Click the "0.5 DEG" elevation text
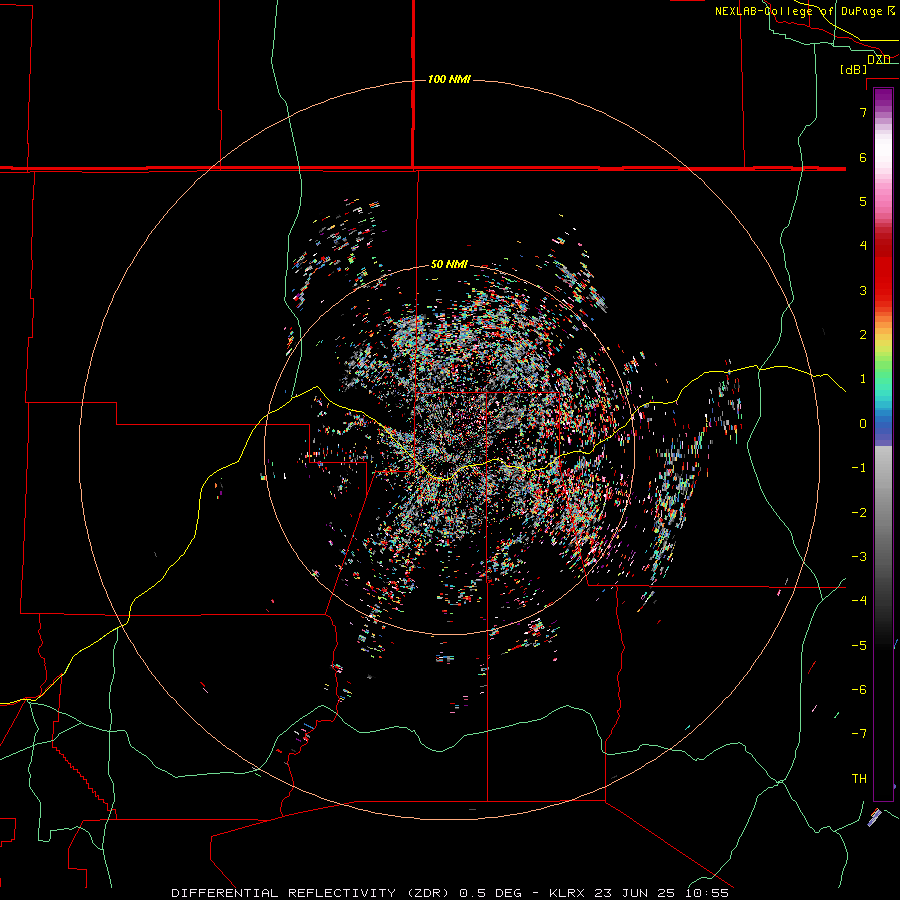Image resolution: width=900 pixels, height=900 pixels. (x=491, y=893)
